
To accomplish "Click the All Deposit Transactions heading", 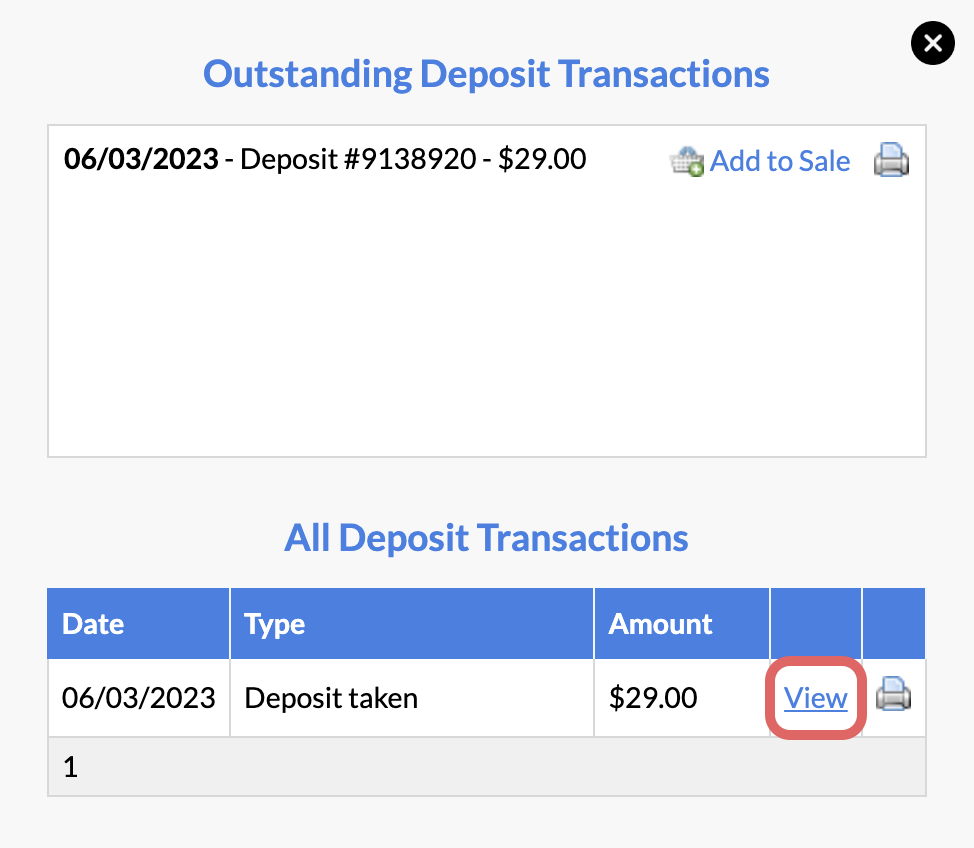I will (x=486, y=537).
